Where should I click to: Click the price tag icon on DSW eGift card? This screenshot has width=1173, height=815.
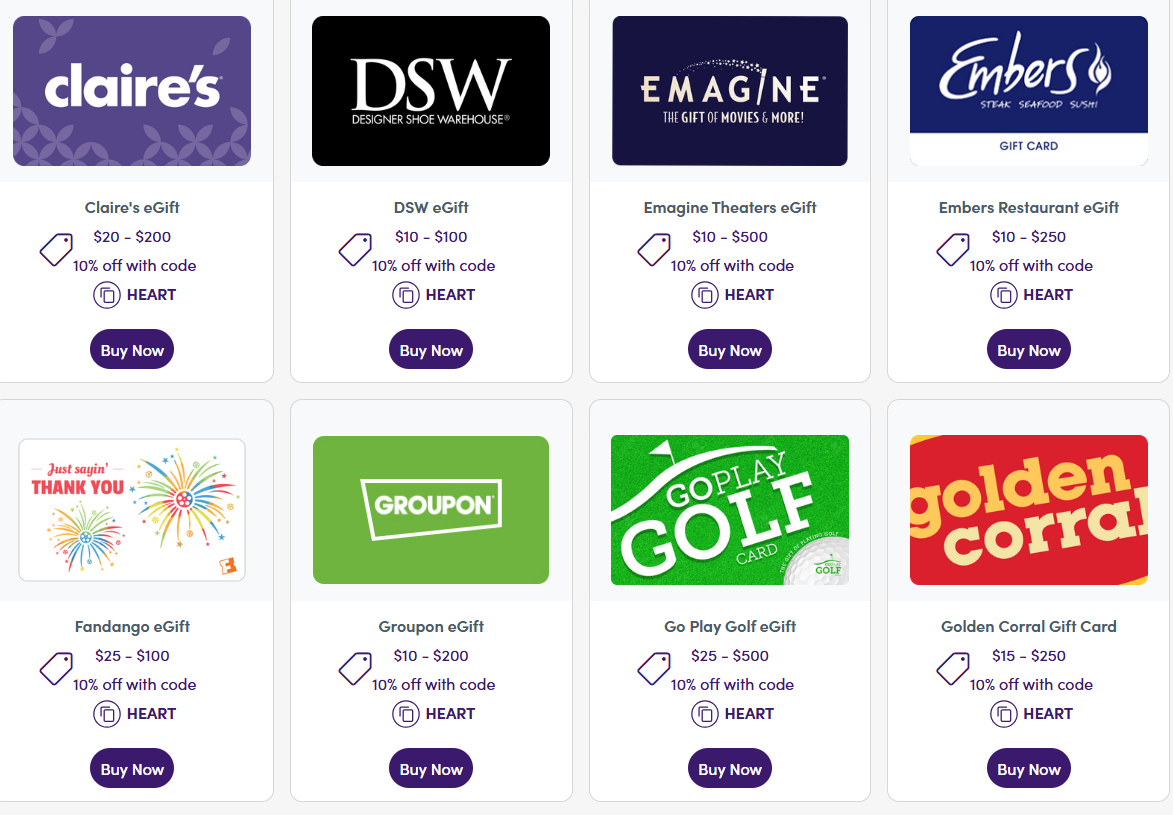coord(355,250)
